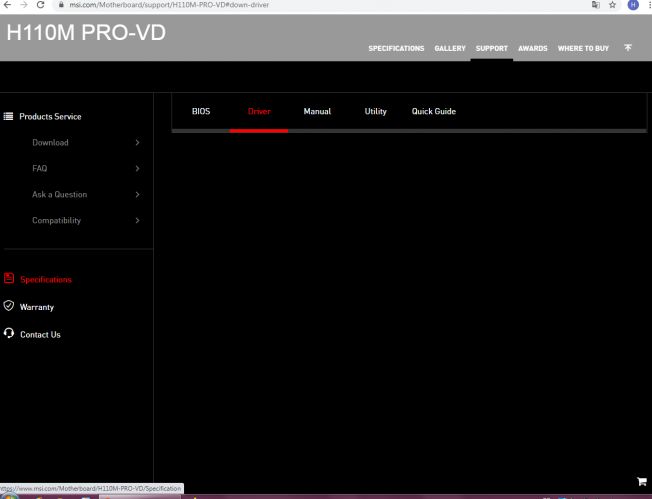
Task: Open the Compatibility sidebar item
Action: point(57,220)
